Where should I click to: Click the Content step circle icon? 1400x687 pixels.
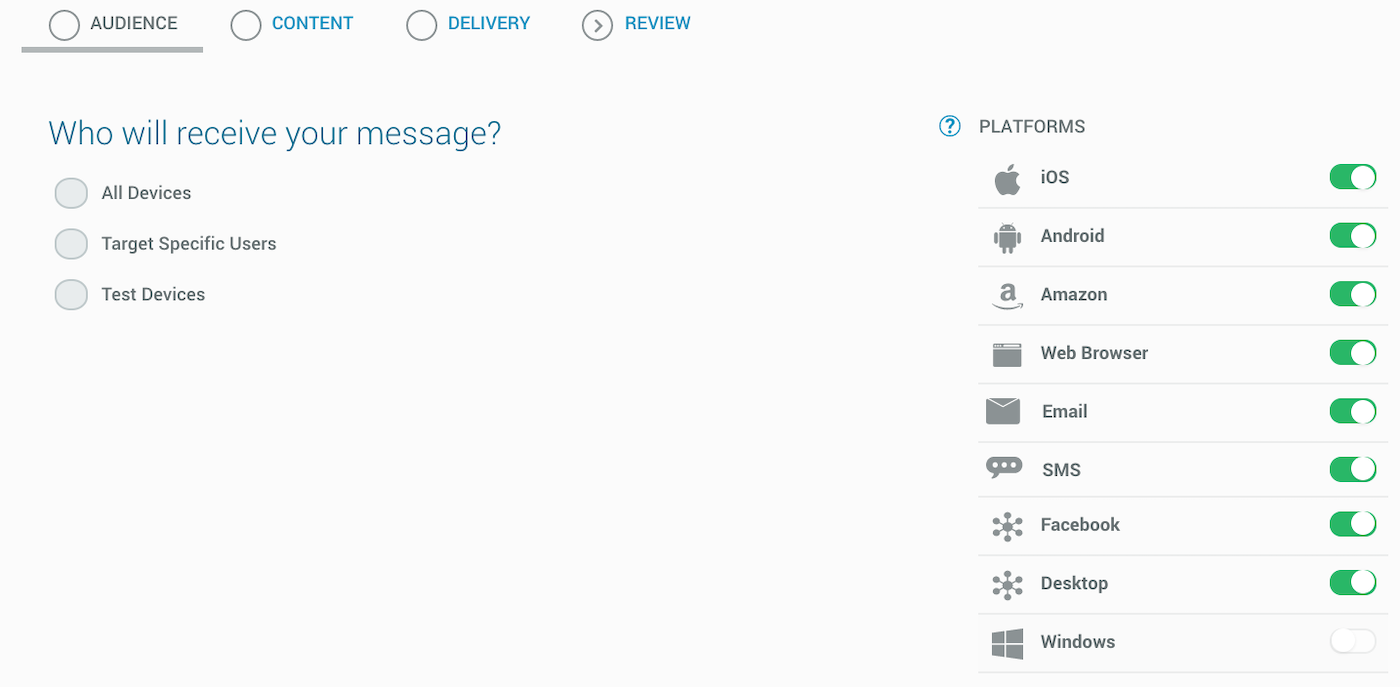point(246,25)
